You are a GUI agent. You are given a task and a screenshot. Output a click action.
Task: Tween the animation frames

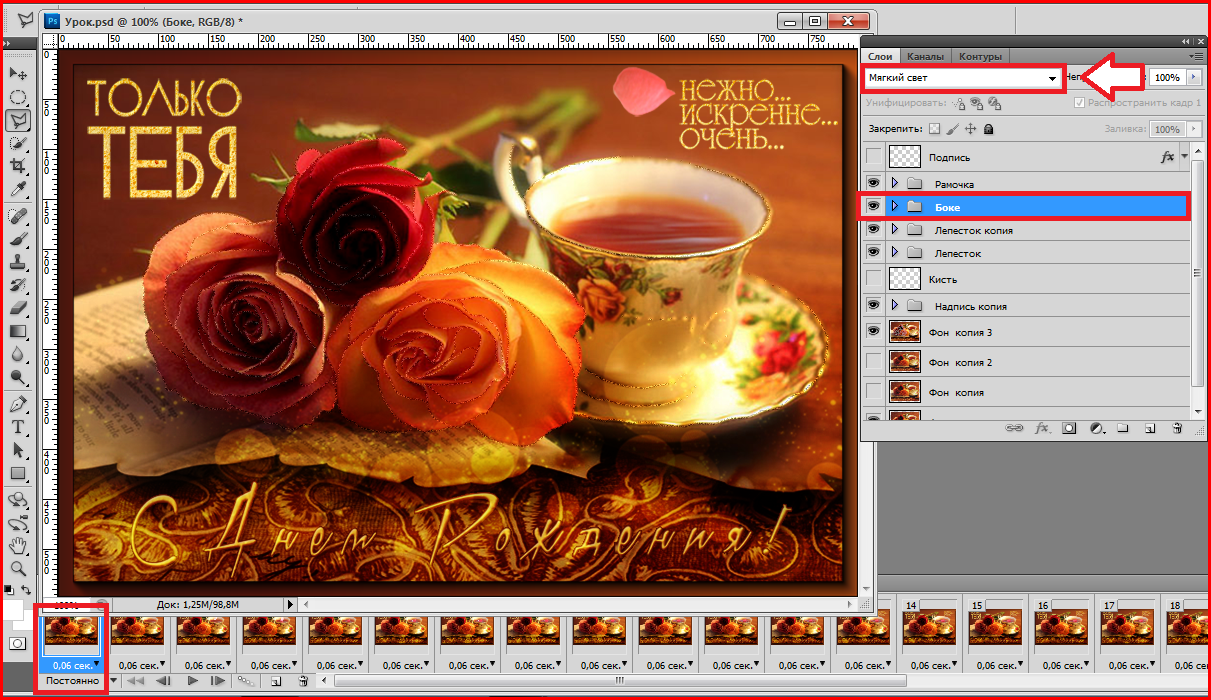(248, 681)
